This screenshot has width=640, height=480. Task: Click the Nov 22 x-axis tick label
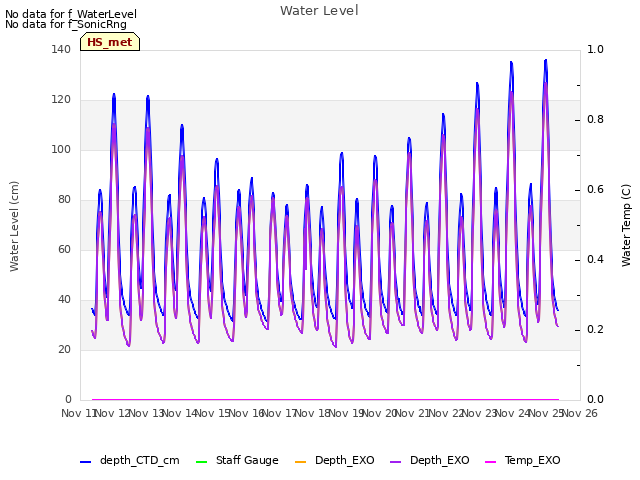coord(445,413)
